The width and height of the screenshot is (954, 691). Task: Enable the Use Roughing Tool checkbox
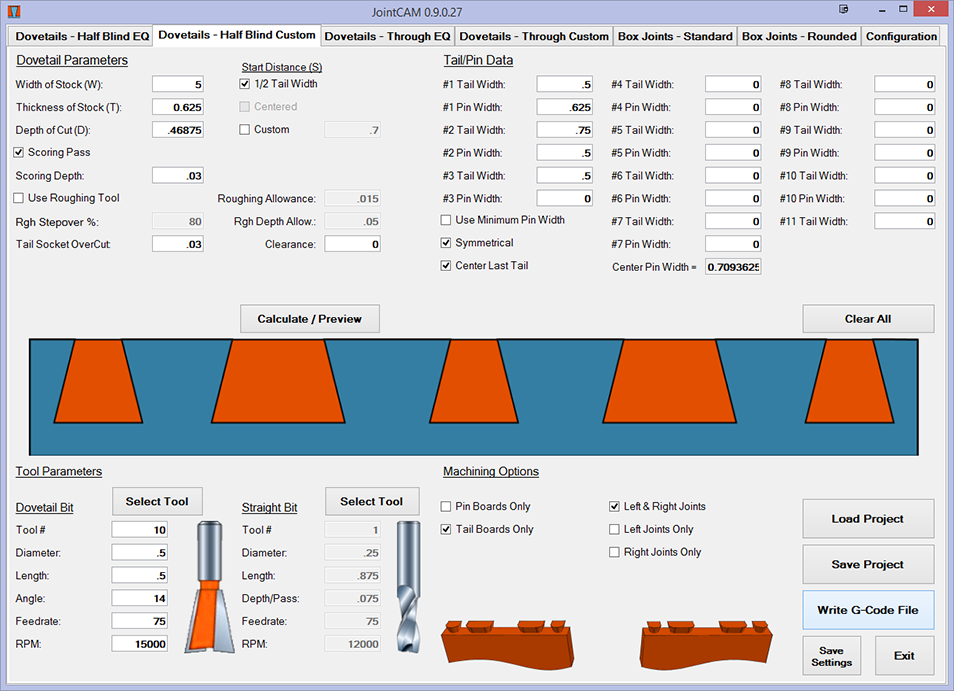19,198
